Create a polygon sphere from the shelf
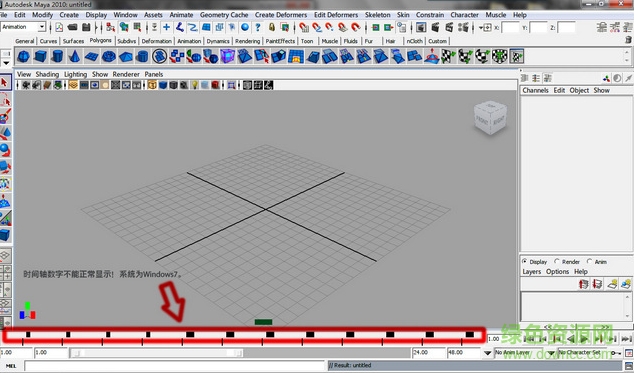636x373 pixels. click(24, 56)
